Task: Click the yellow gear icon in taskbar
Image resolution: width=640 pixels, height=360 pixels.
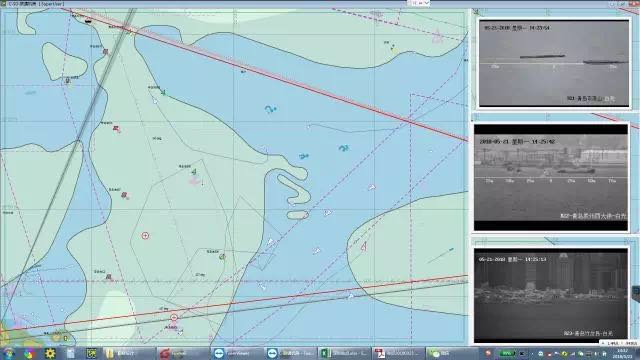Action: tap(50, 353)
